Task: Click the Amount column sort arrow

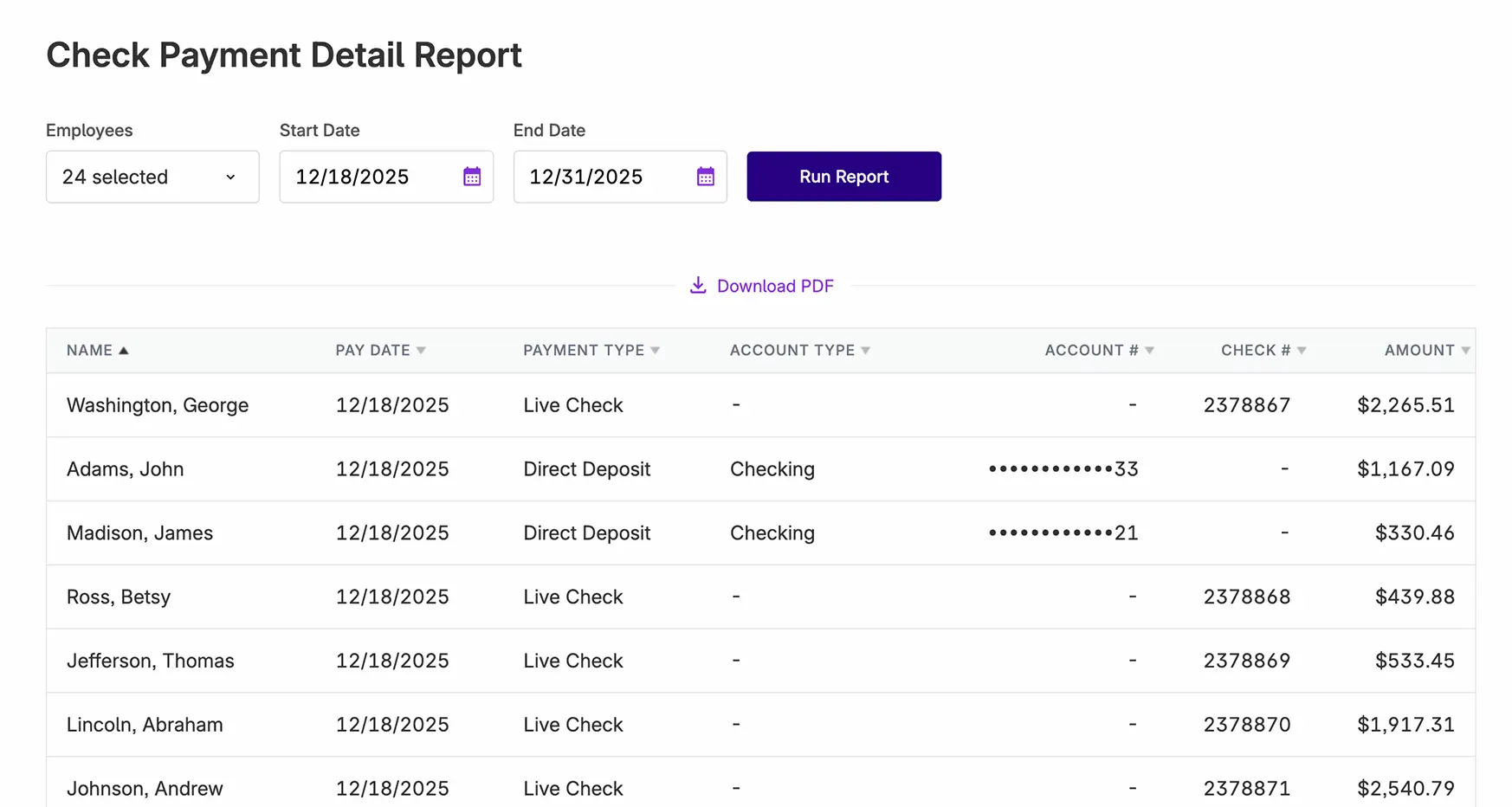Action: pos(1465,351)
